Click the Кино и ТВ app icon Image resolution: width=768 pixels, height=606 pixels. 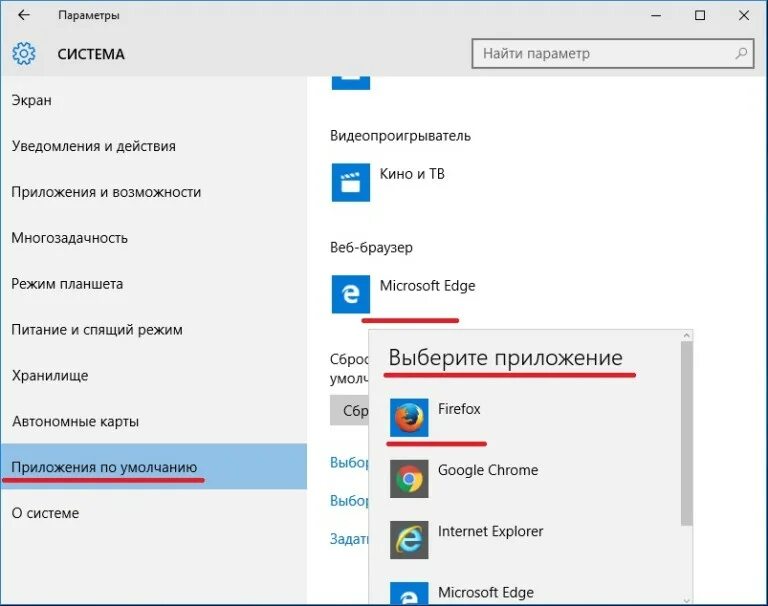(x=351, y=182)
